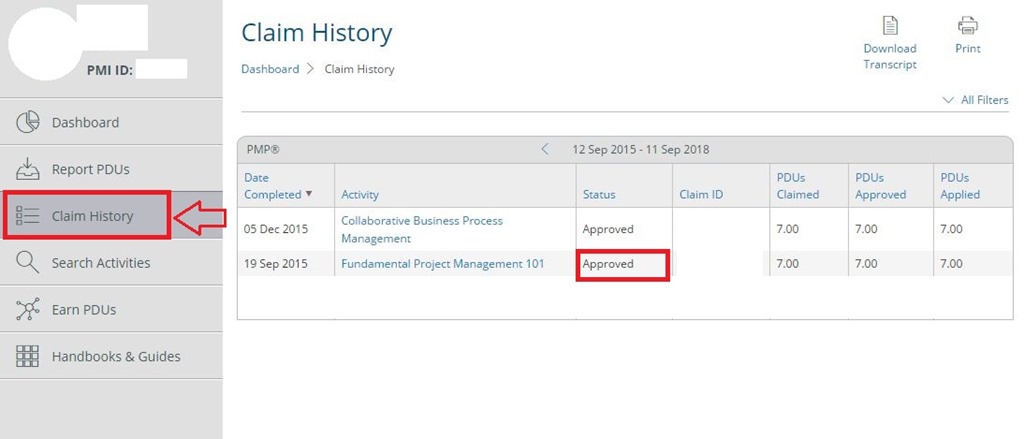Open Collaborative Business Process Management activity
Screen dimensions: 1024x439
(x=422, y=229)
